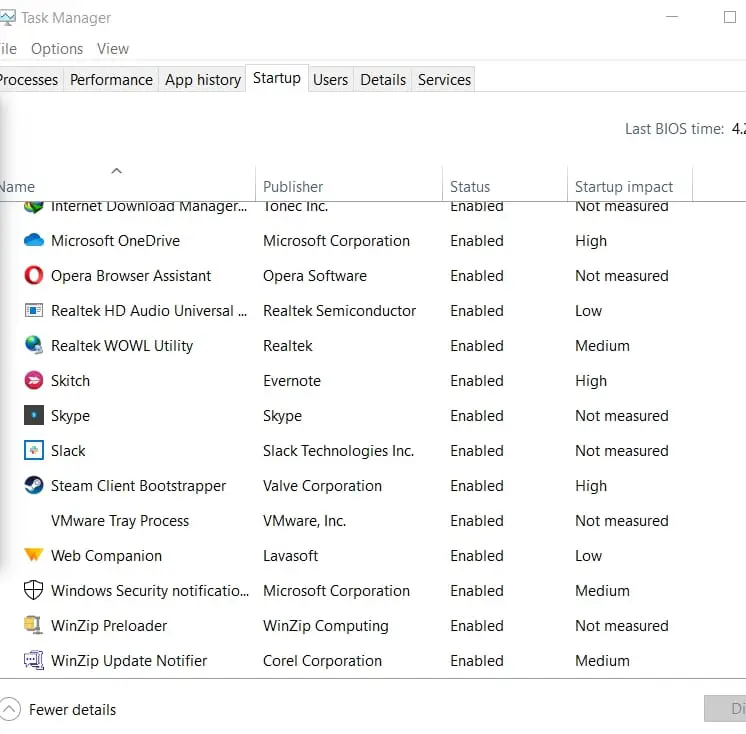The image size is (746, 734).
Task: Open the View menu
Action: (113, 49)
